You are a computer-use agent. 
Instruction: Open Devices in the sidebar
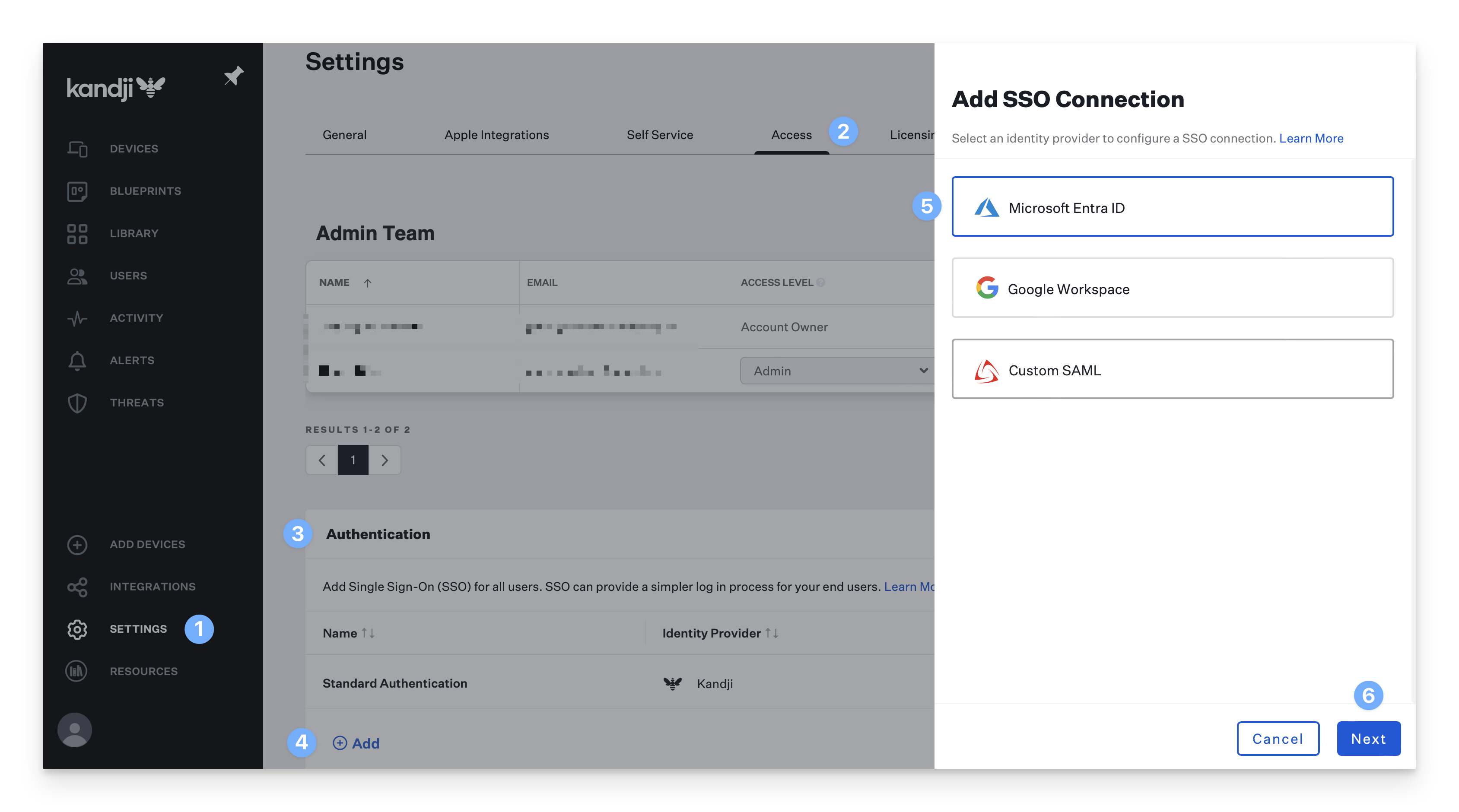pos(134,149)
